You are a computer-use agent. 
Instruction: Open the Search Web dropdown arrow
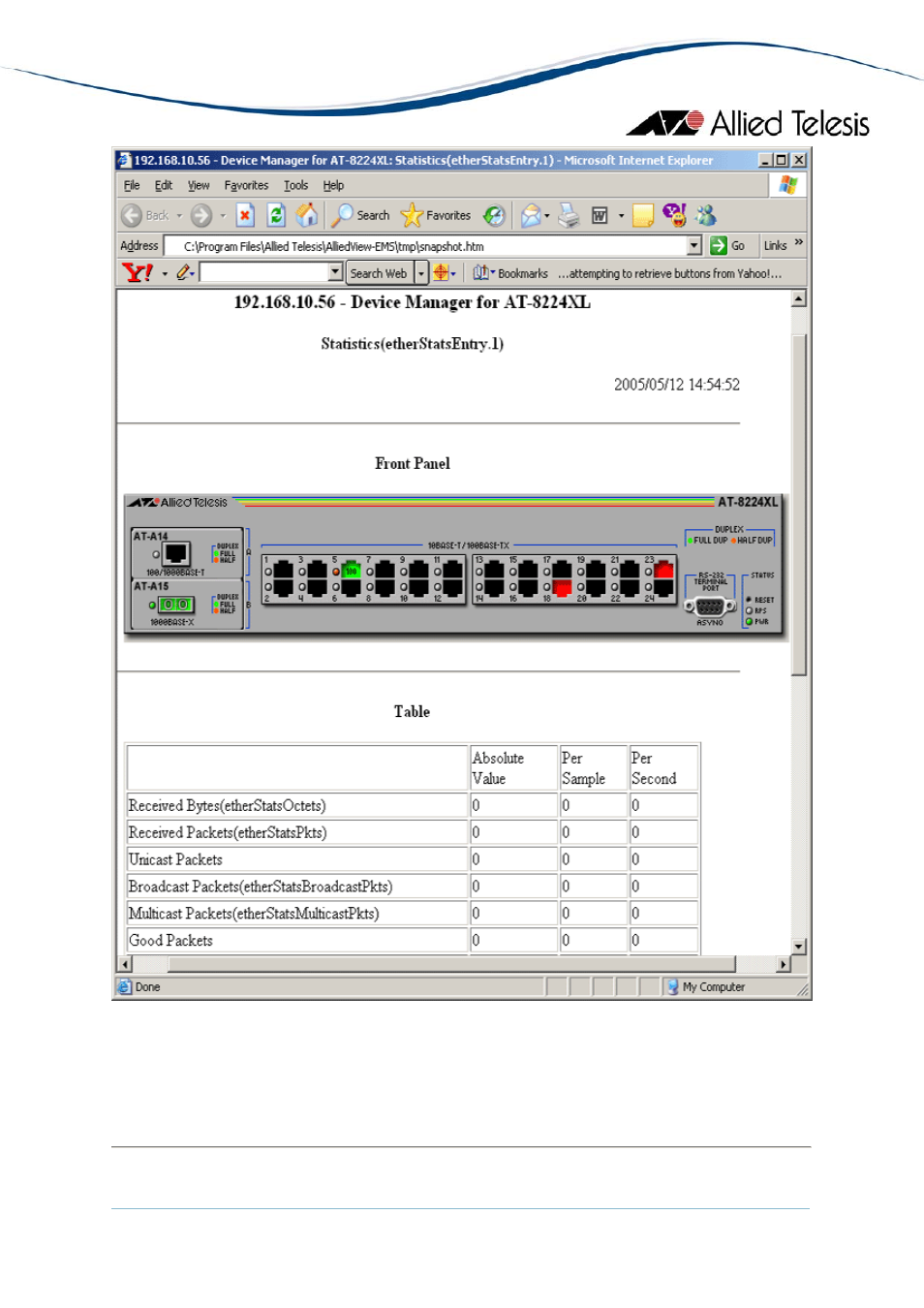tap(421, 273)
